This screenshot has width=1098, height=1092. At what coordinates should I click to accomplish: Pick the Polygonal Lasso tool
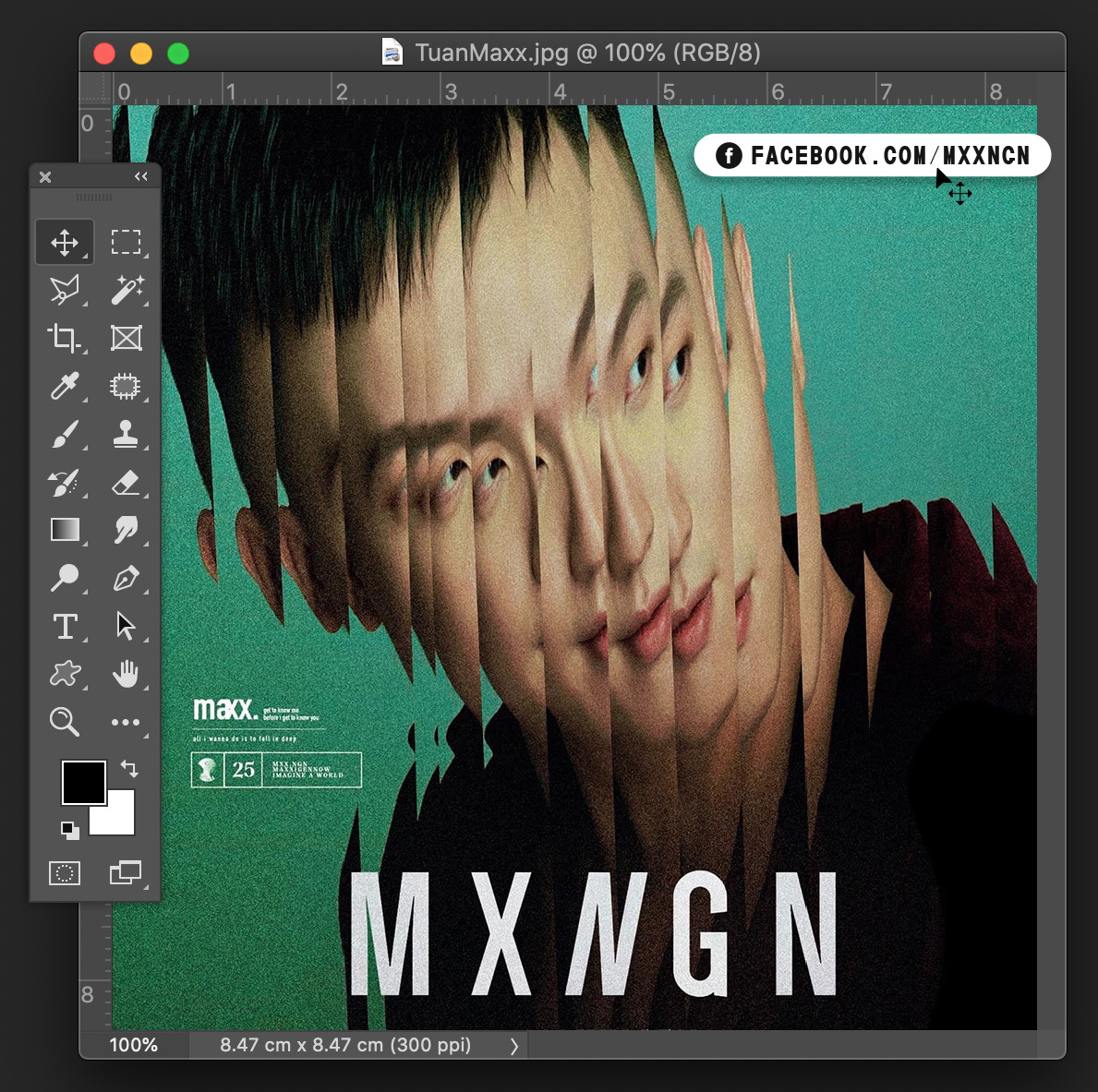pyautogui.click(x=65, y=290)
